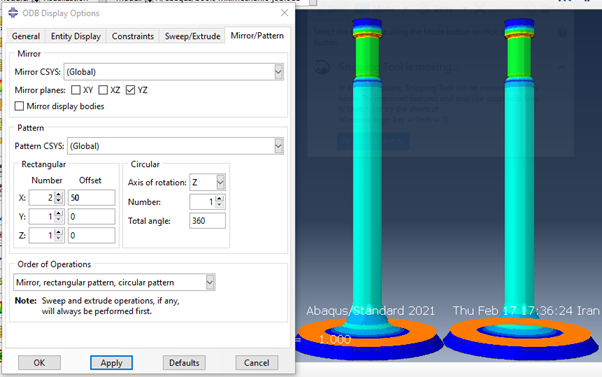Open the Sweep/Extrude tab
Image resolution: width=602 pixels, height=377 pixels.
click(x=192, y=36)
